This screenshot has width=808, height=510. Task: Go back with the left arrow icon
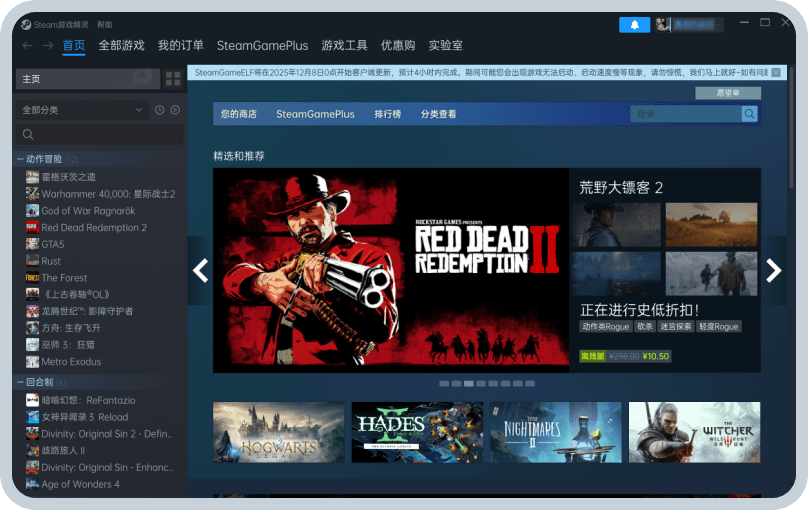pos(27,46)
